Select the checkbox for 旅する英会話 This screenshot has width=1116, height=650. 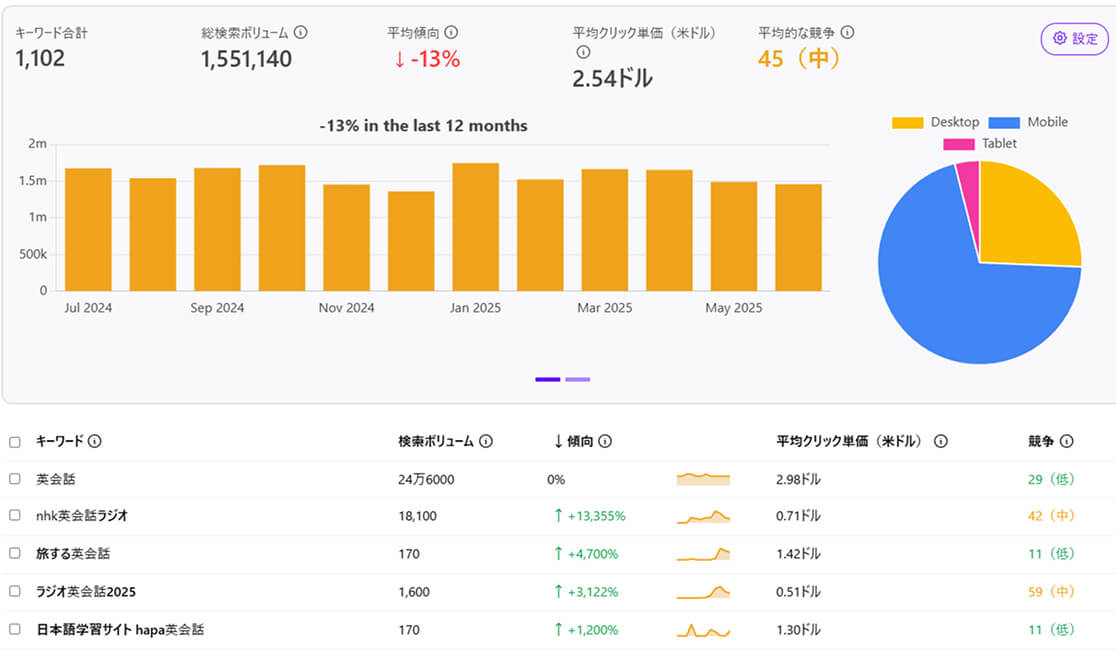(x=15, y=553)
